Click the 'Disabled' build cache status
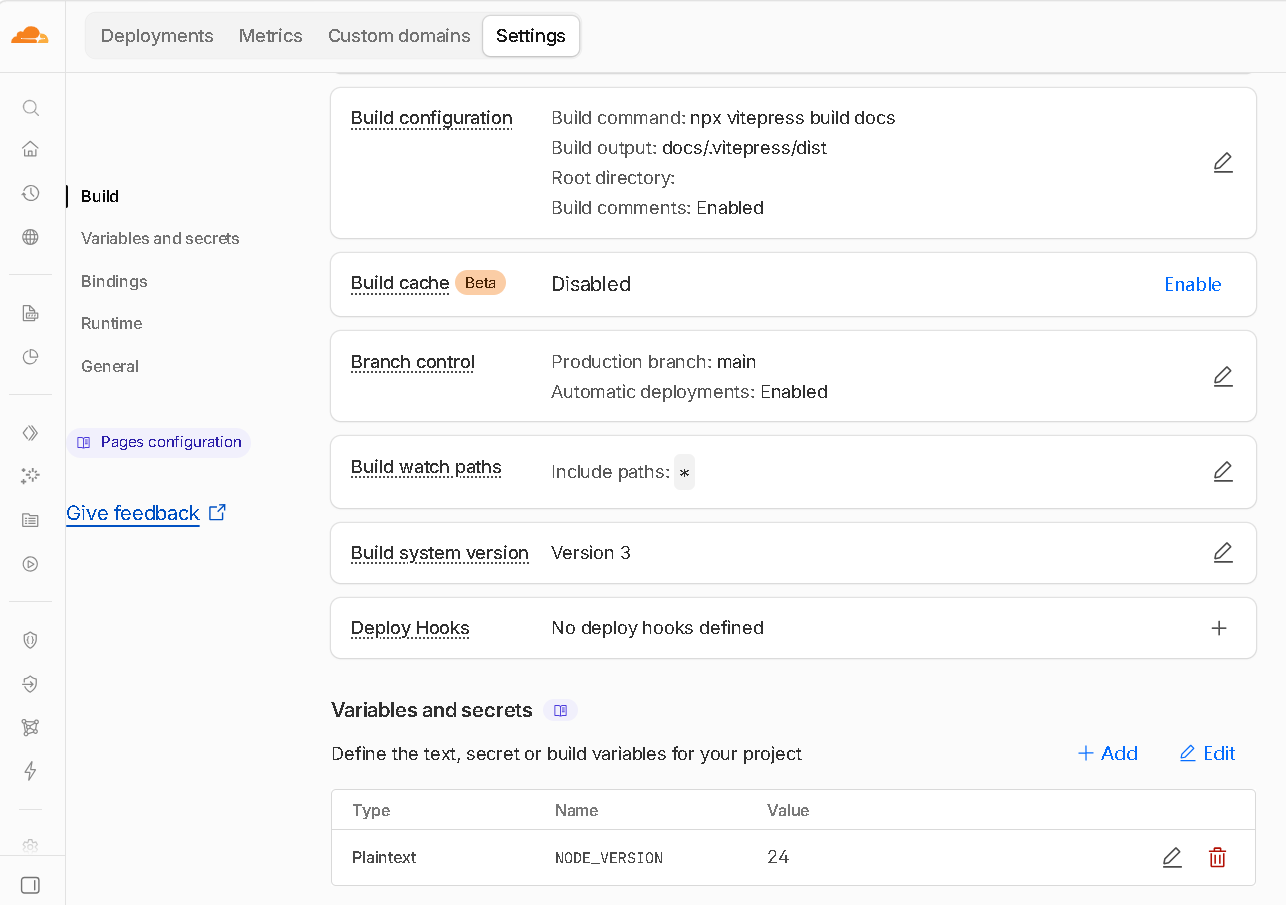Viewport: 1286px width, 905px height. [591, 284]
